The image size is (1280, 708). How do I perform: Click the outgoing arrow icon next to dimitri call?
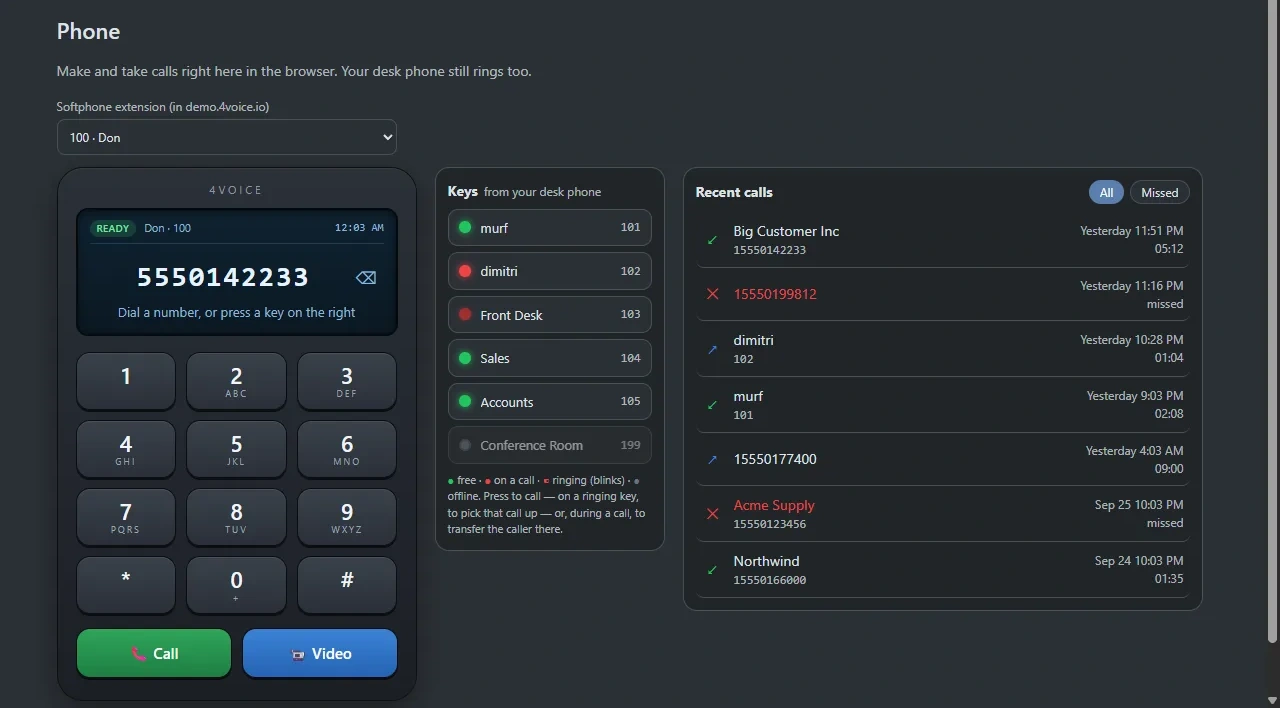click(x=712, y=349)
